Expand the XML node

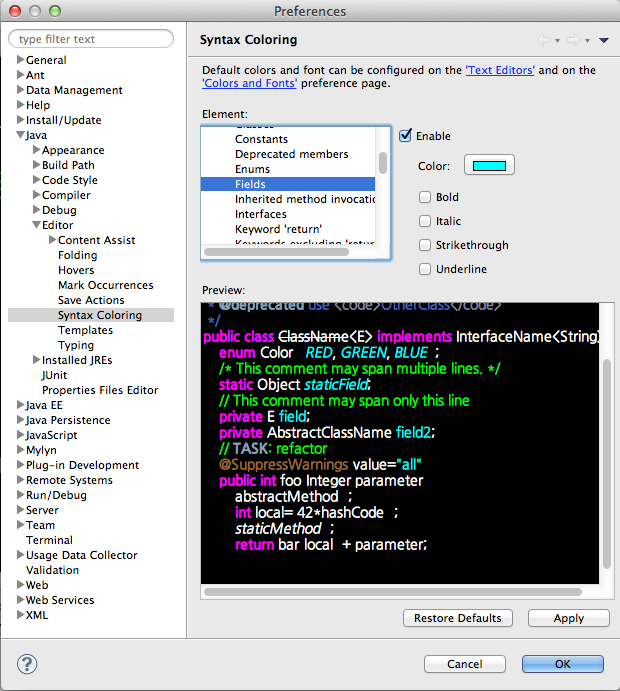[20, 614]
